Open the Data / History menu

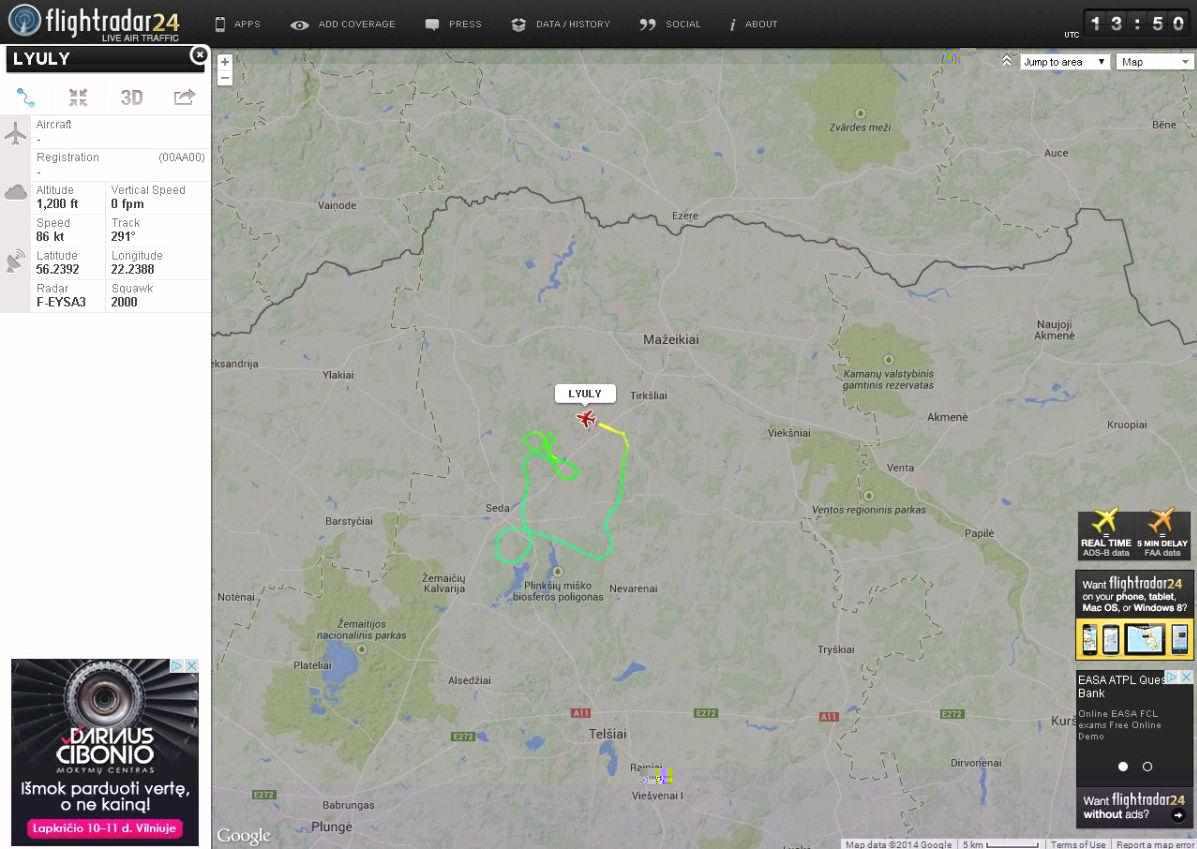point(560,24)
